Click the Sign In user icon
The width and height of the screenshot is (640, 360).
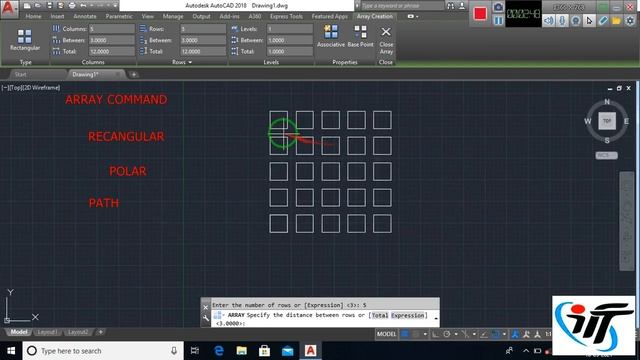tap(462, 6)
